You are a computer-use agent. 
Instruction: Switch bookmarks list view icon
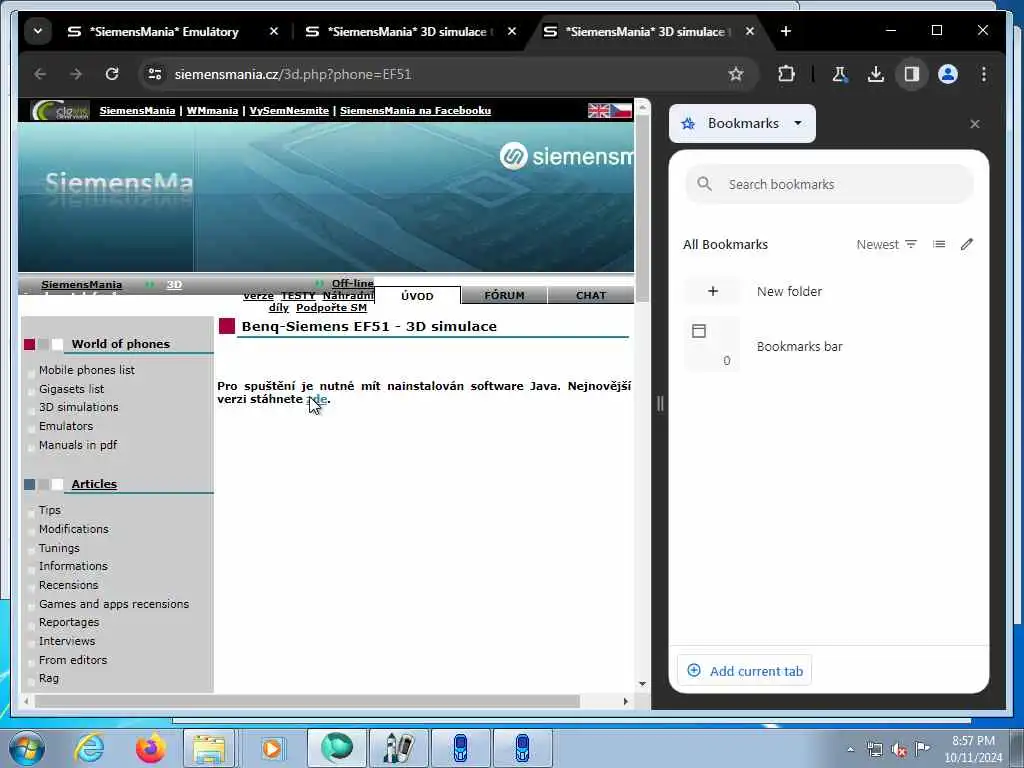(x=939, y=244)
